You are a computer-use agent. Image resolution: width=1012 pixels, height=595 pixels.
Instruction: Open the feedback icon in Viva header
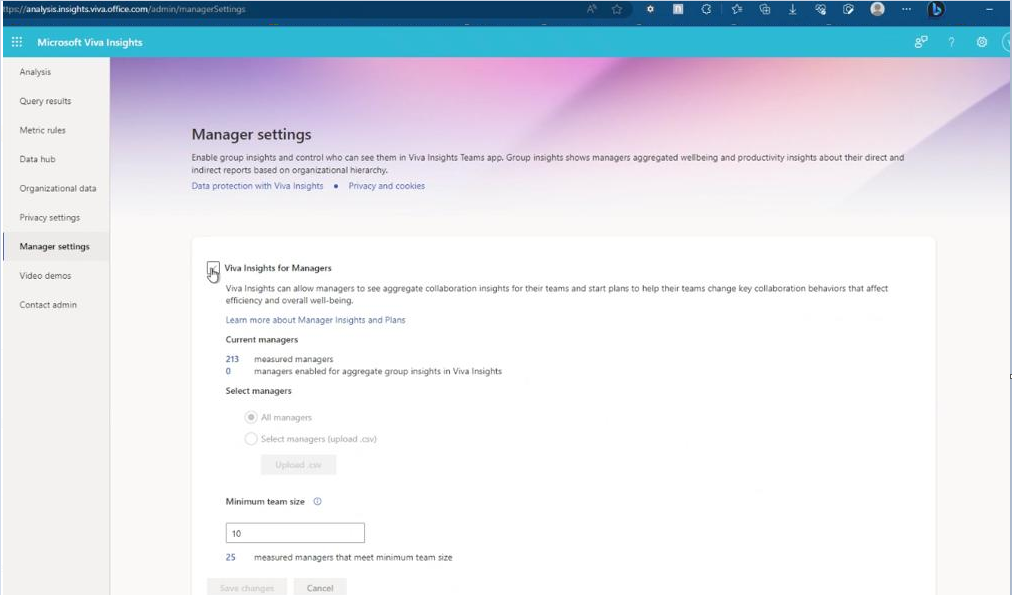[920, 42]
